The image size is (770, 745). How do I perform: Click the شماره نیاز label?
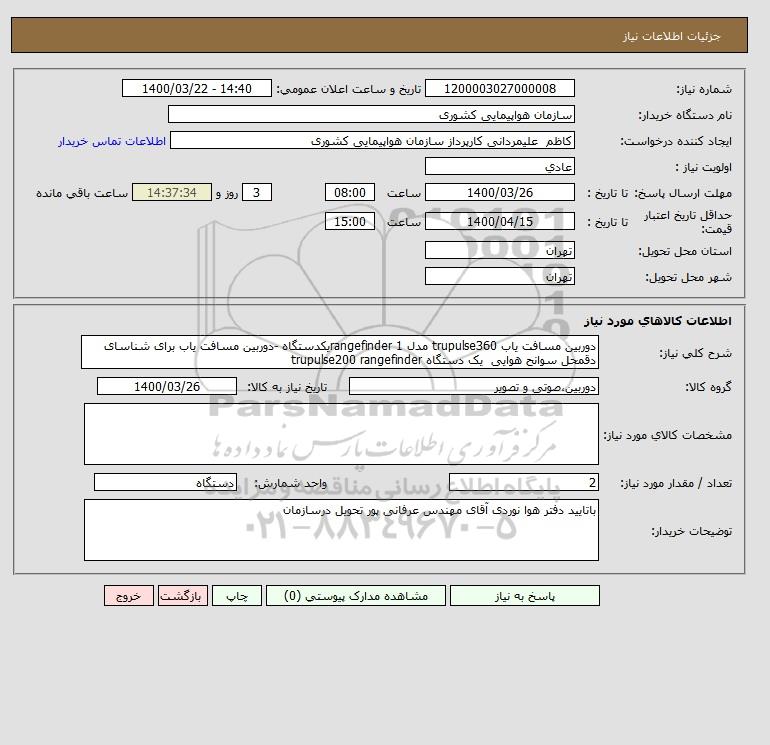point(704,89)
